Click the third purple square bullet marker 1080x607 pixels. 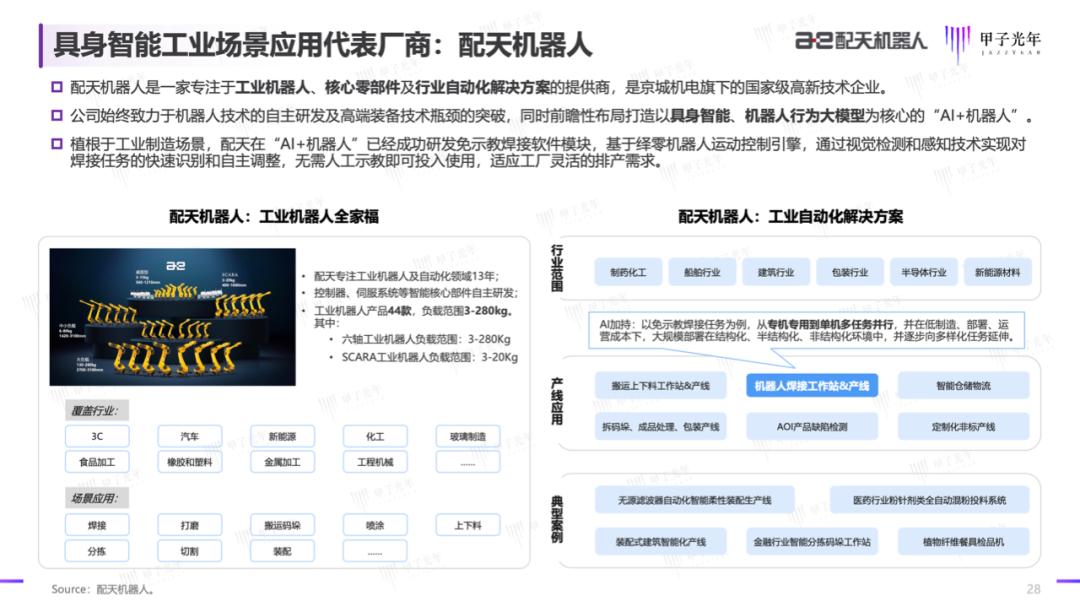[x=57, y=144]
